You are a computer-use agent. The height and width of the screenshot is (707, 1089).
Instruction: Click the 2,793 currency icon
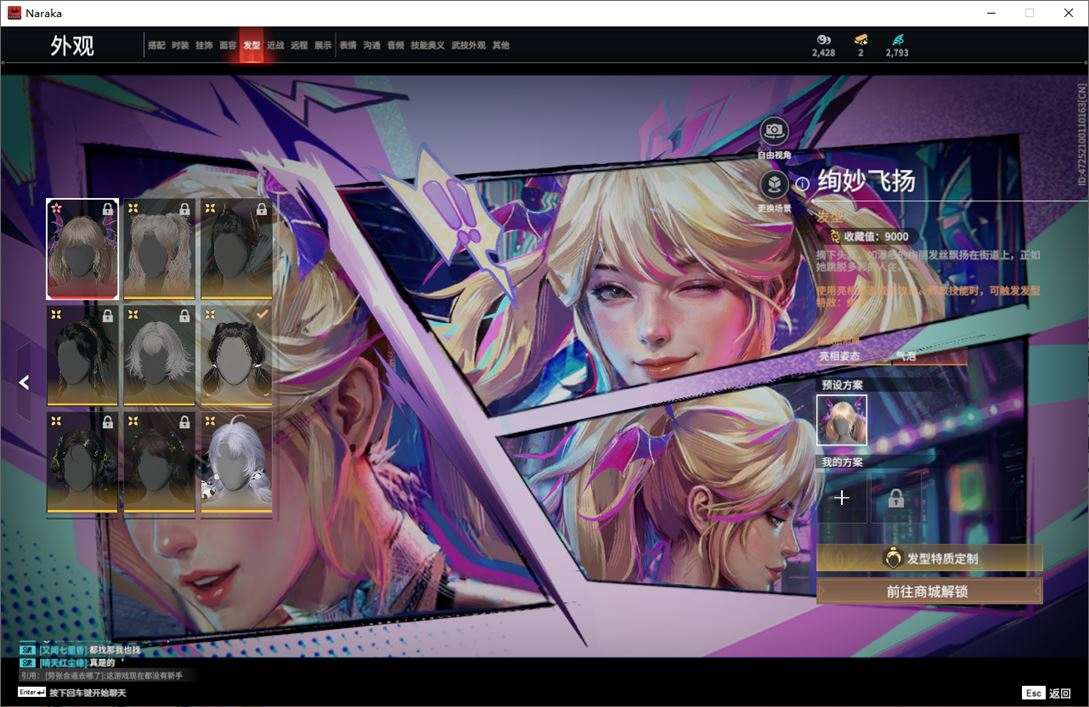coord(897,40)
